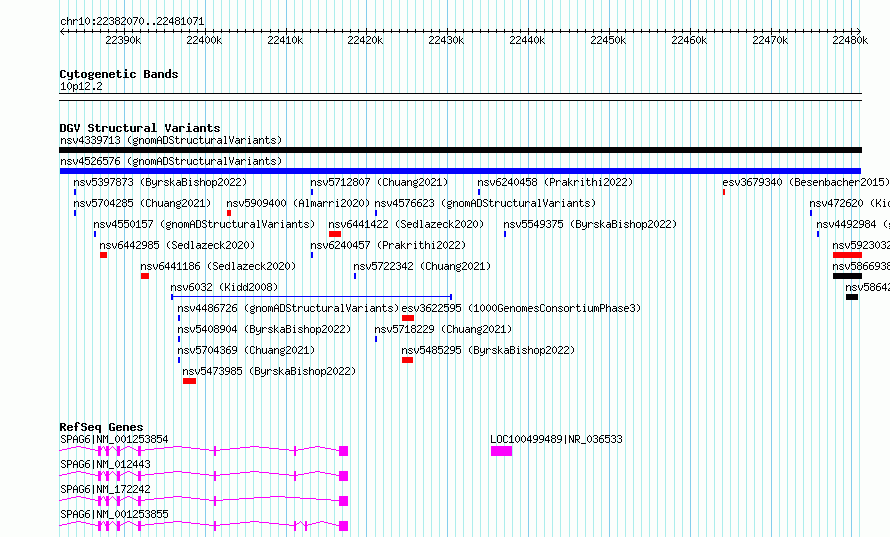Select nsv6442985 (Sedlazeck2020) label
This screenshot has height=537, width=890.
[x=177, y=245]
